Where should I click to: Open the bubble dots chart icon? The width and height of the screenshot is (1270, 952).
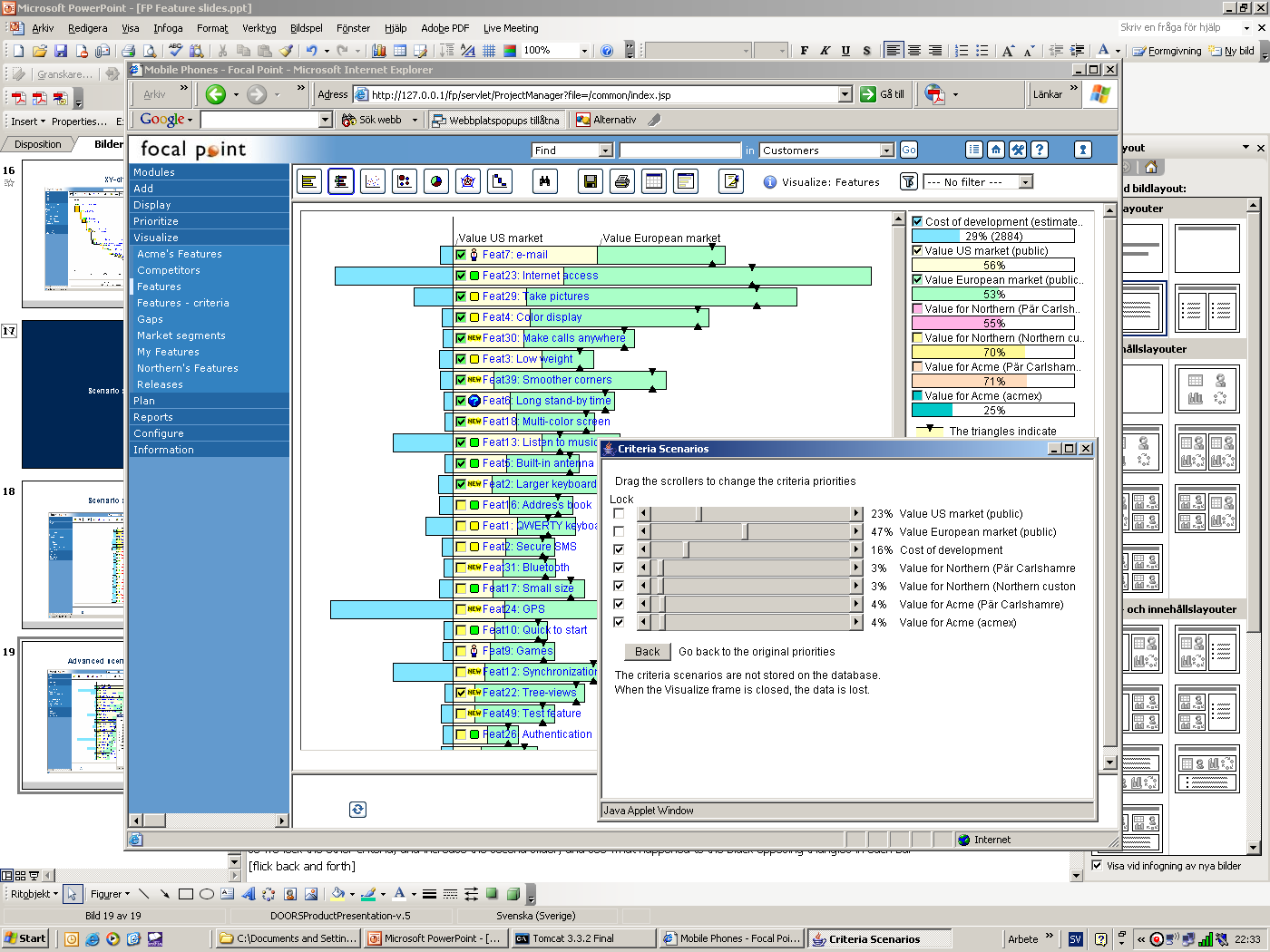[x=405, y=181]
